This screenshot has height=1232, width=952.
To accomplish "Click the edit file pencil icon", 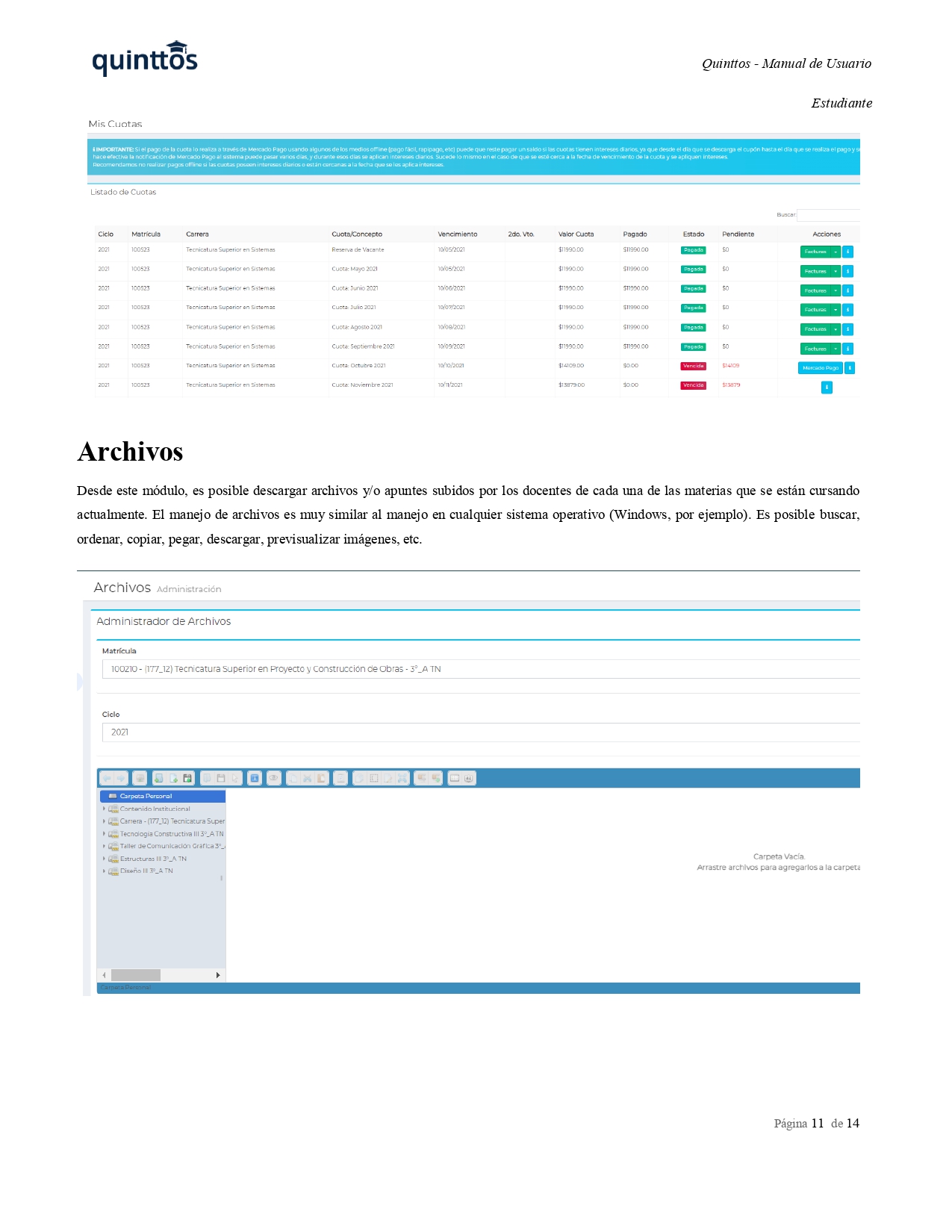I will click(388, 778).
